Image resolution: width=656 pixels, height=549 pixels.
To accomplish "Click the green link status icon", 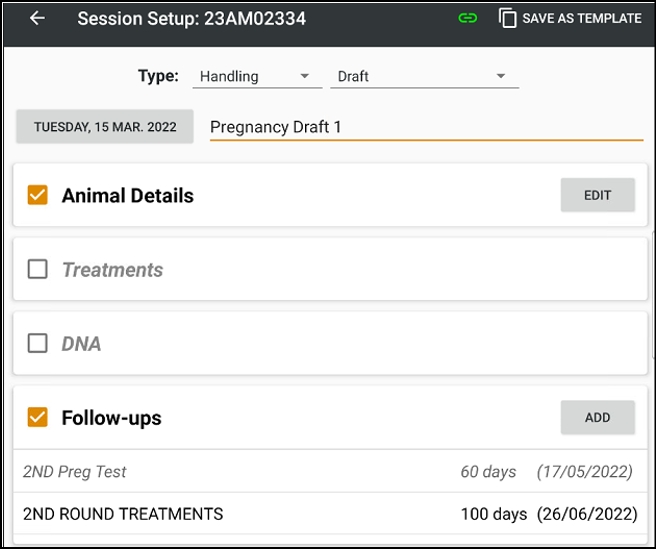I will click(468, 18).
